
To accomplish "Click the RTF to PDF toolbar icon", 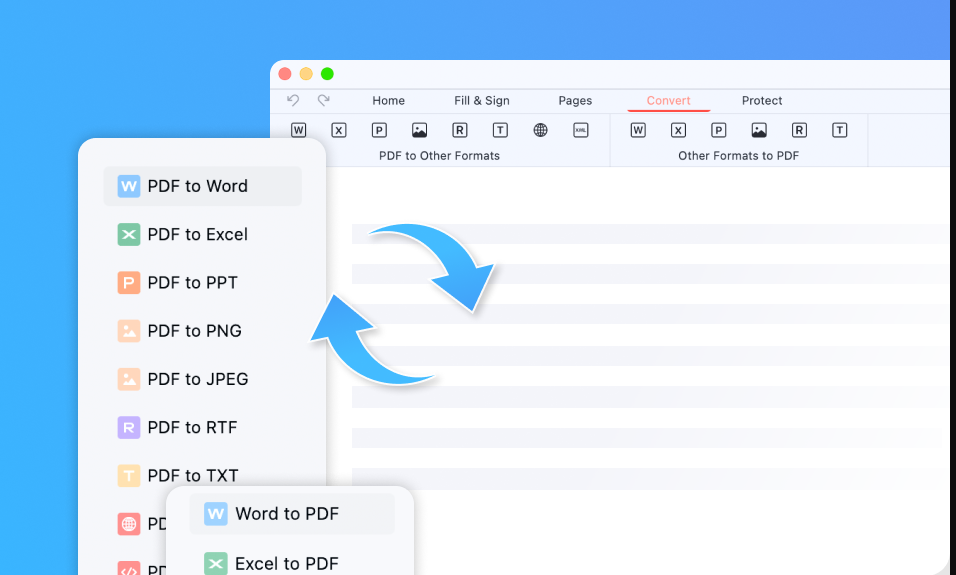I will pos(799,130).
